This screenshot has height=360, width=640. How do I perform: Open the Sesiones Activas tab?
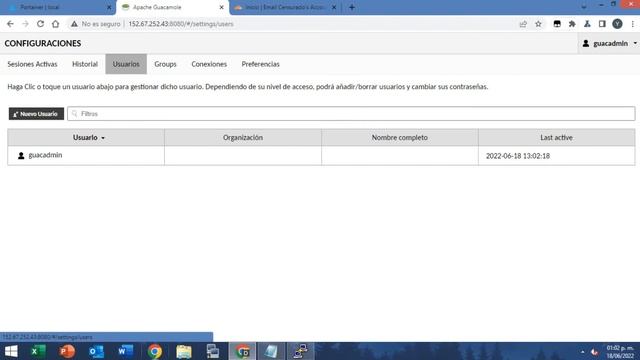32,64
